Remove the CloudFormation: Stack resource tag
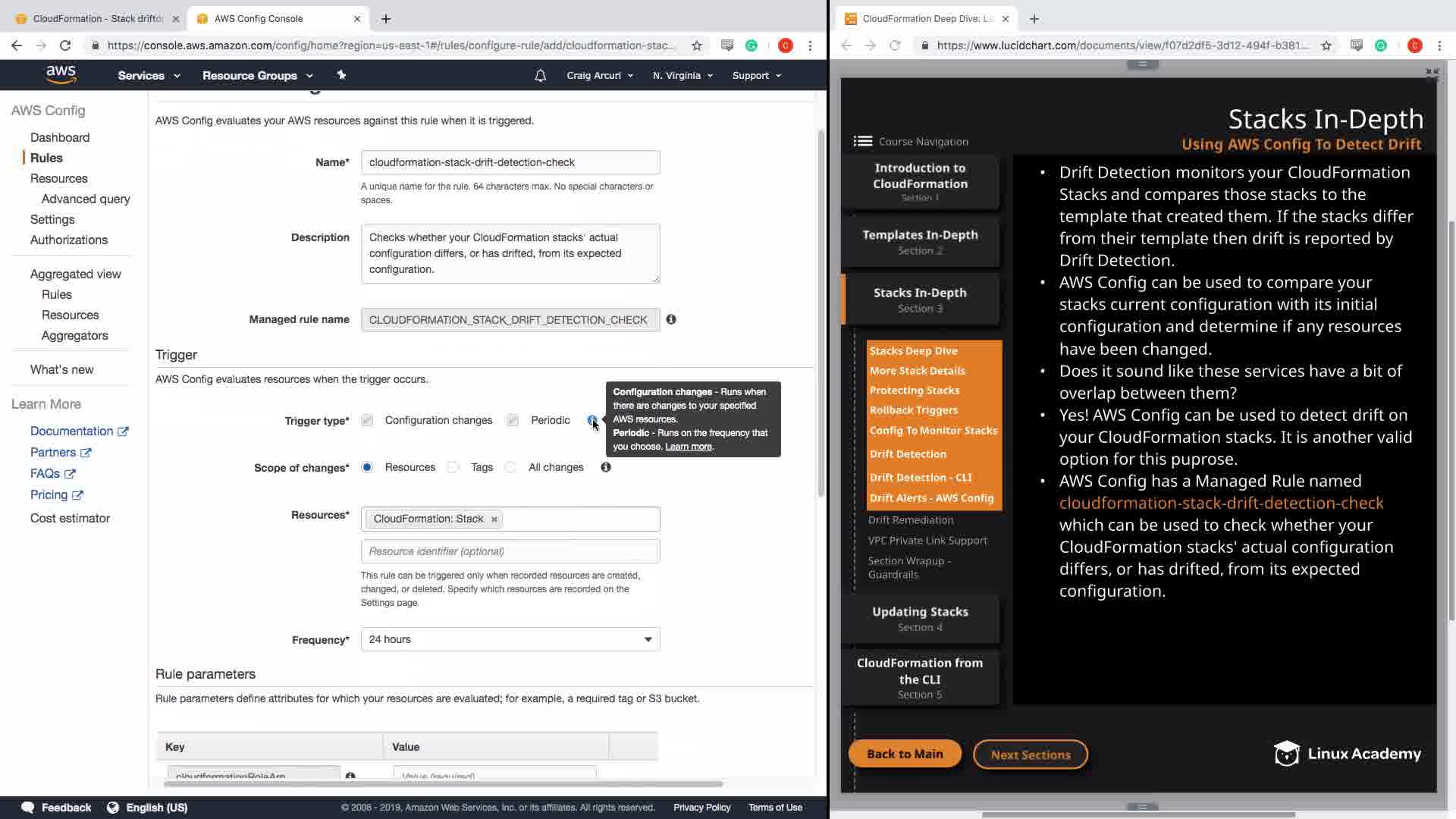This screenshot has height=819, width=1456. click(x=494, y=519)
